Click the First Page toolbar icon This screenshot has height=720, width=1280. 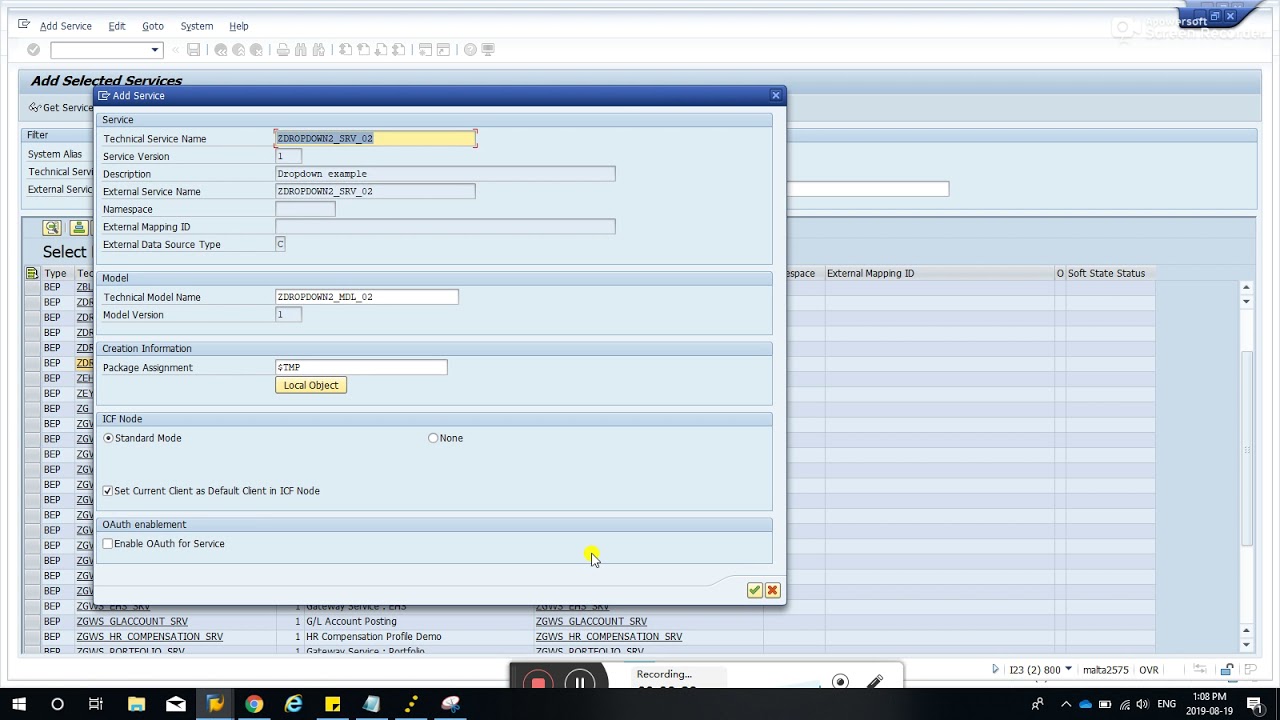click(346, 50)
